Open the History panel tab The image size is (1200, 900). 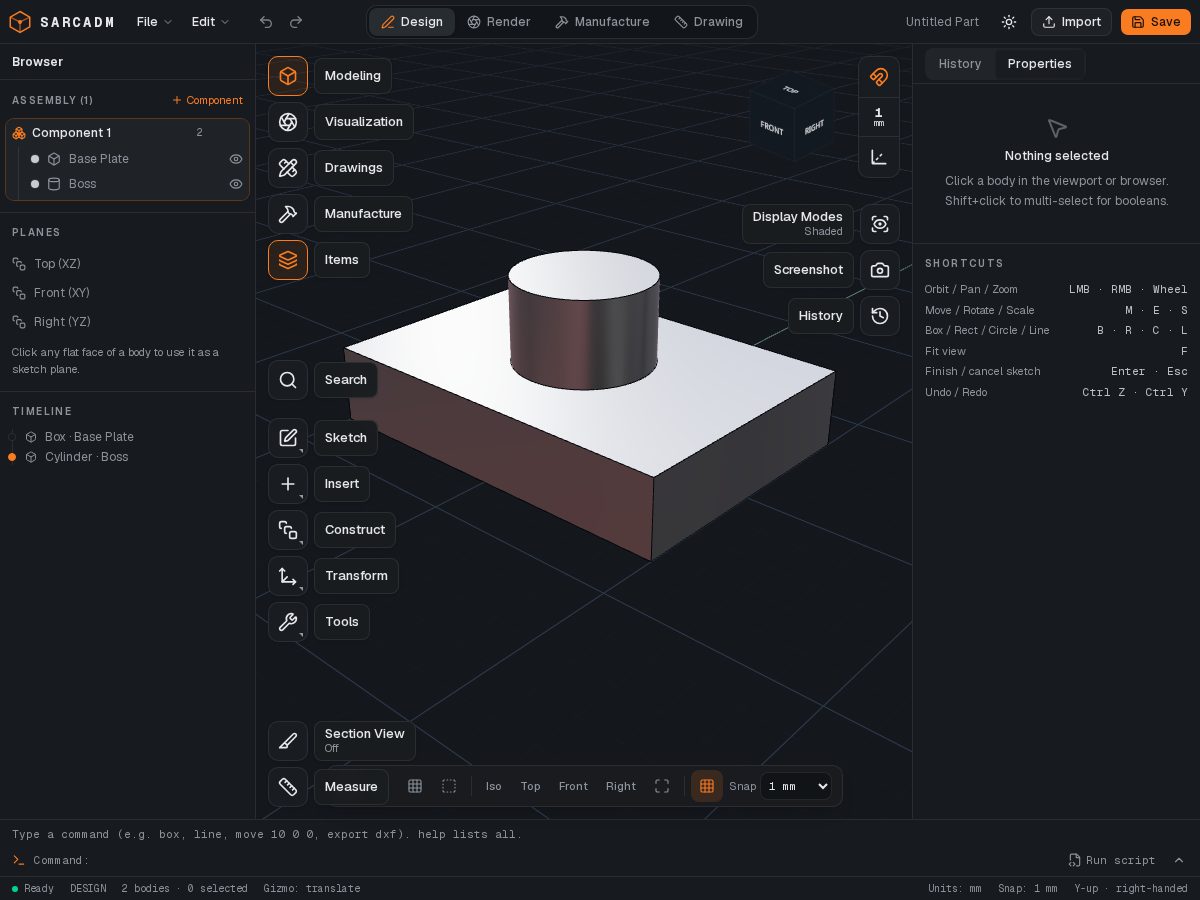960,63
